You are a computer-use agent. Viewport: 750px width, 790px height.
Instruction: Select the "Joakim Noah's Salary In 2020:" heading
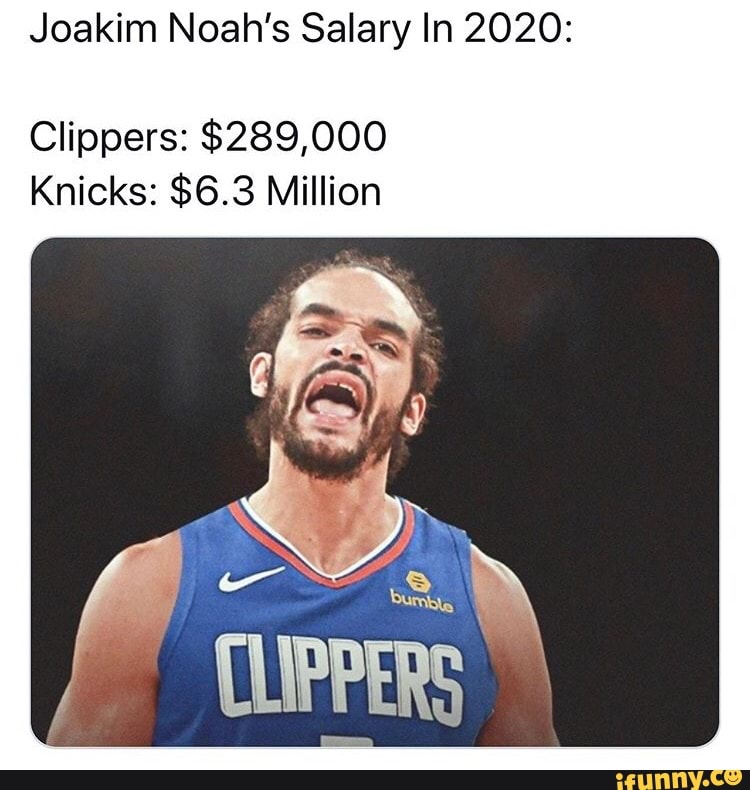click(301, 30)
